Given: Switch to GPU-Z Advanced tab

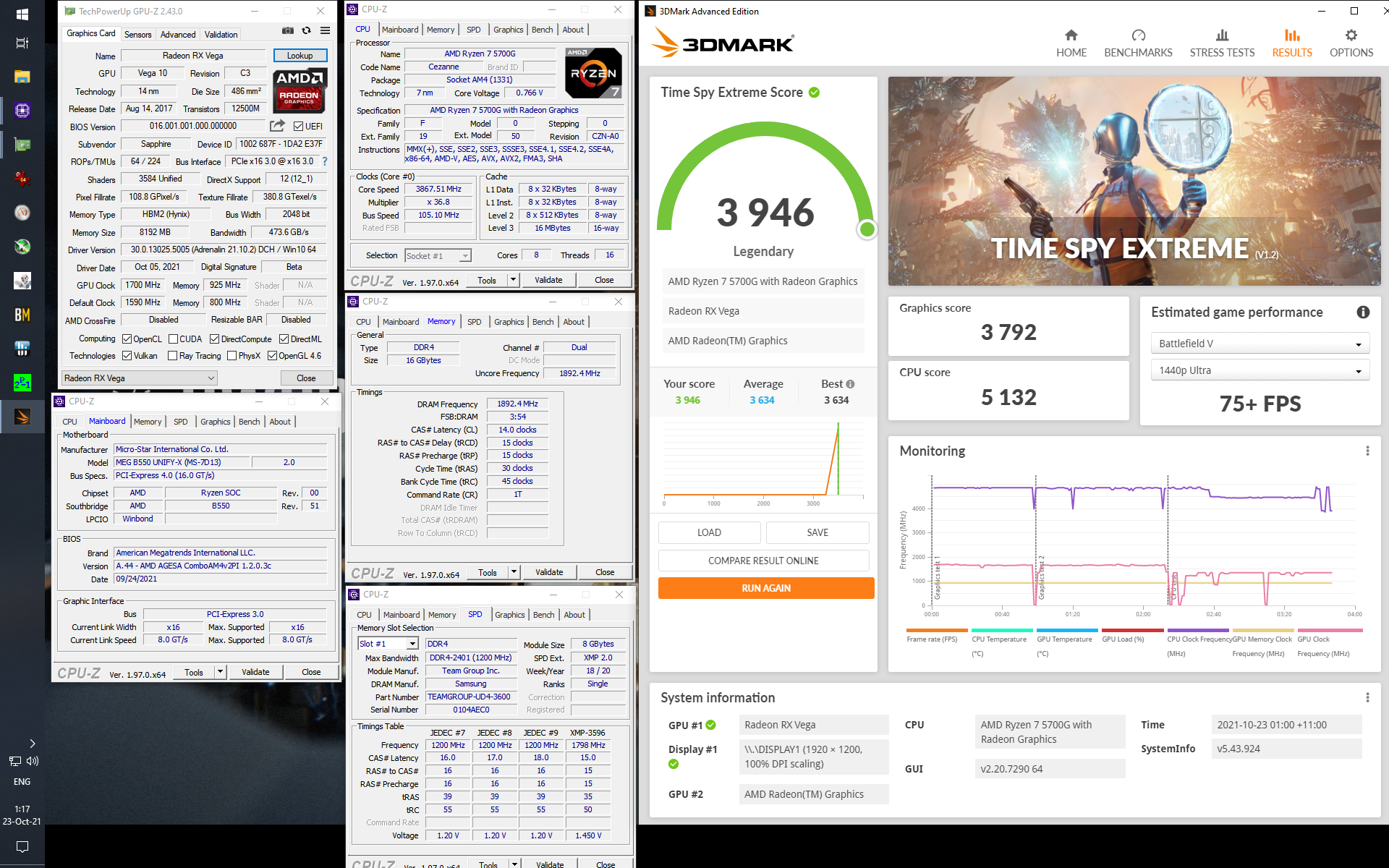Looking at the screenshot, I should pyautogui.click(x=178, y=34).
